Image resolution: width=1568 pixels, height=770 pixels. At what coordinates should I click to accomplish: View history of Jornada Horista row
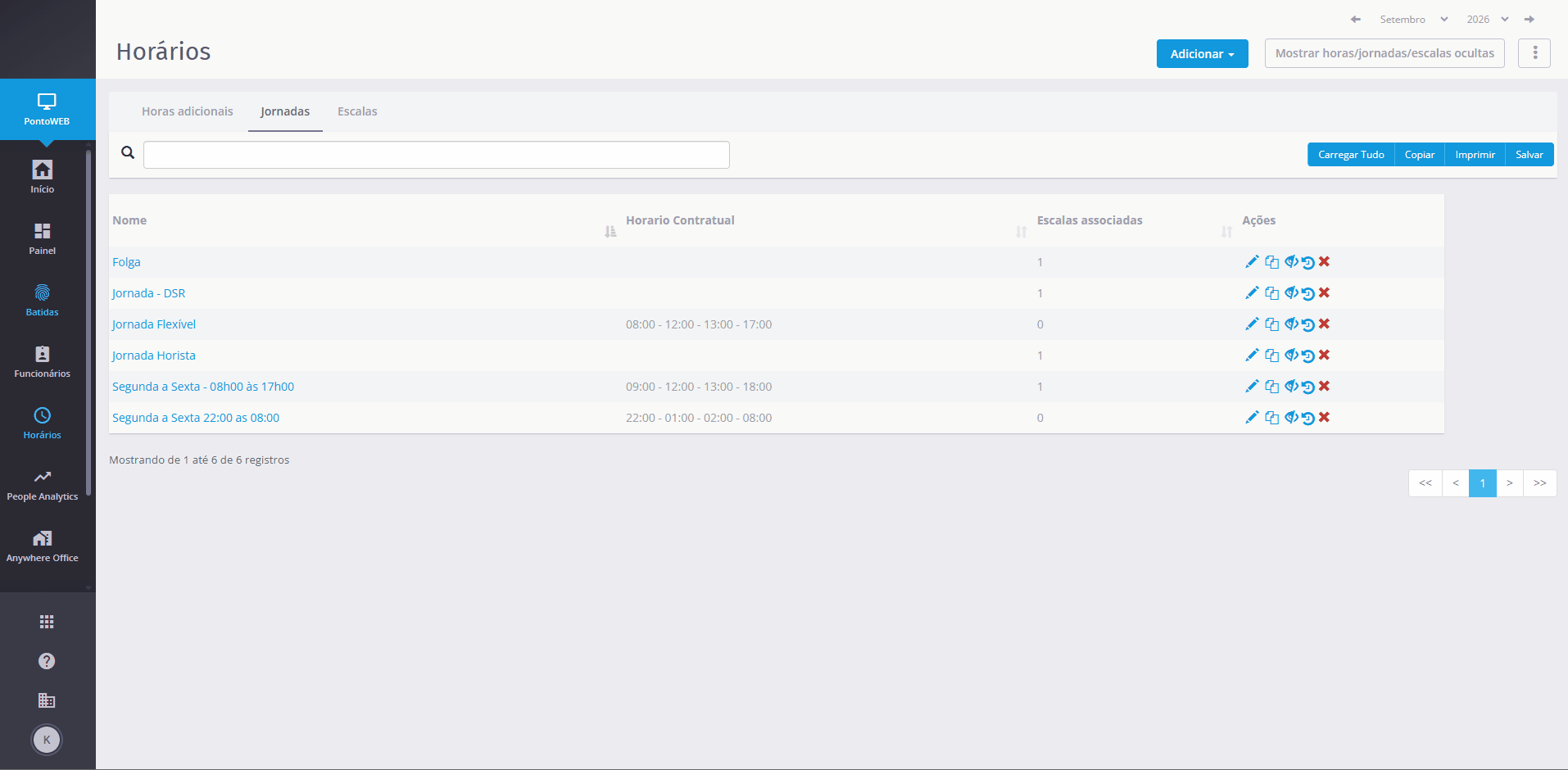tap(1308, 356)
